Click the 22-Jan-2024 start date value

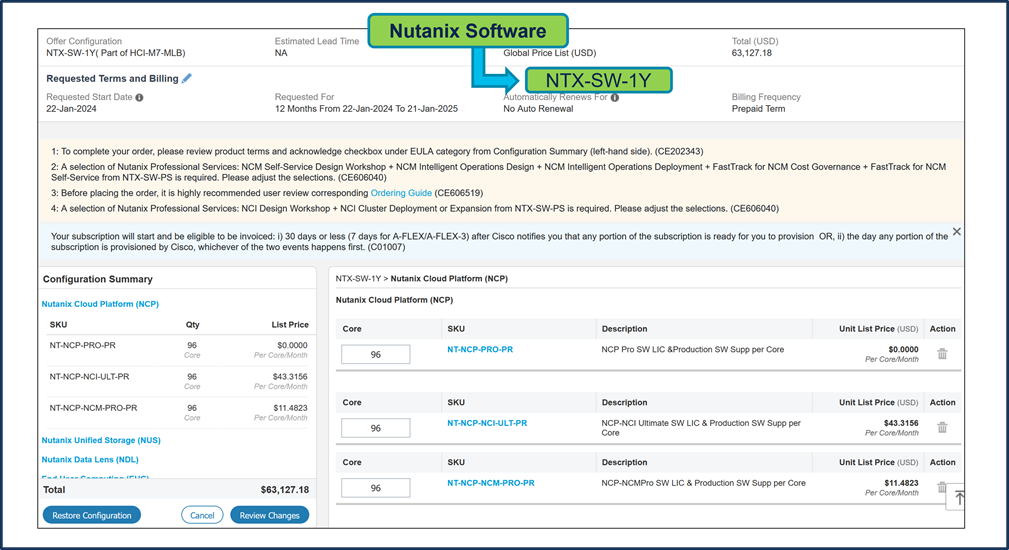point(71,109)
